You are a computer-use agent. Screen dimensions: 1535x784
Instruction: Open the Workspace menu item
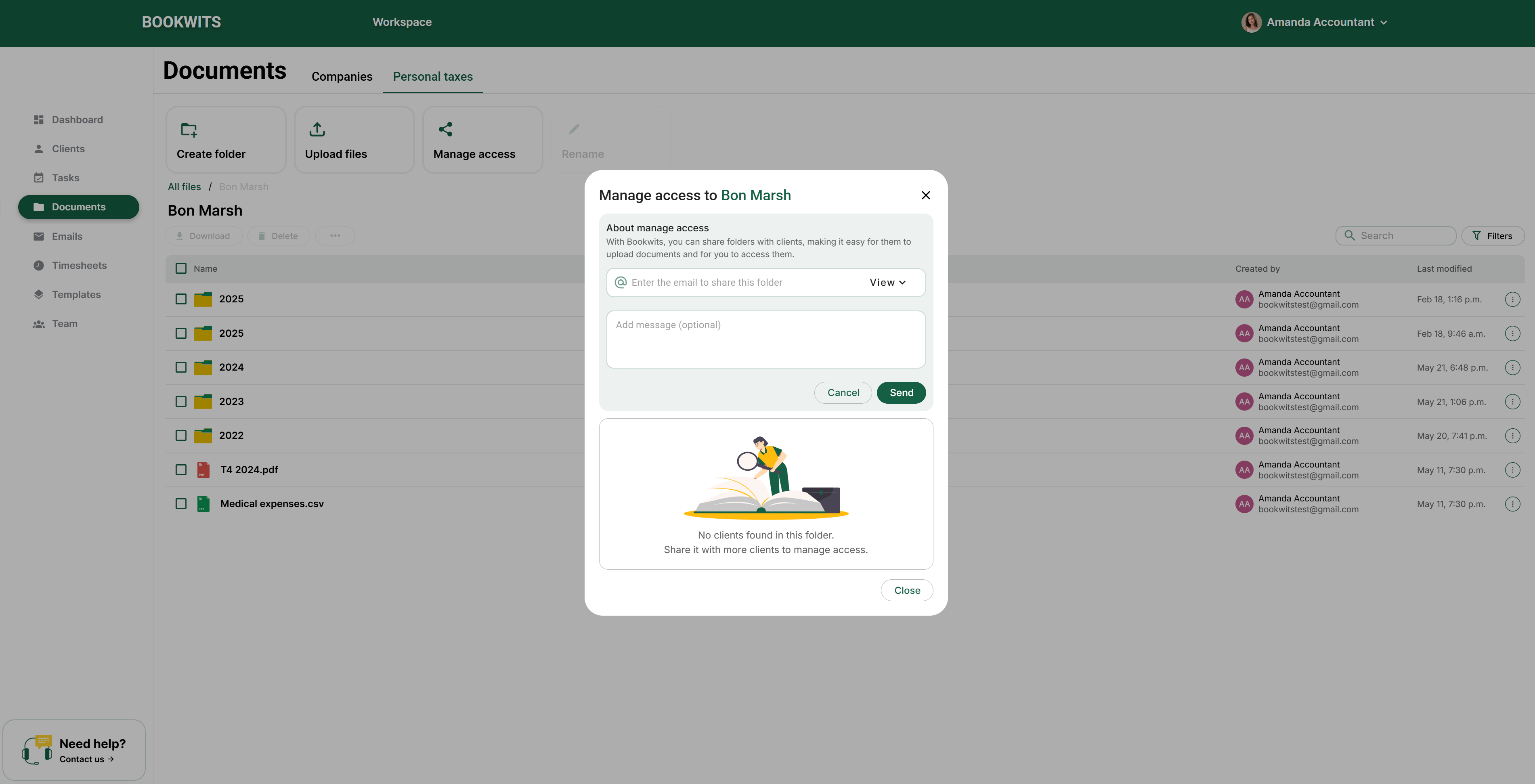402,22
